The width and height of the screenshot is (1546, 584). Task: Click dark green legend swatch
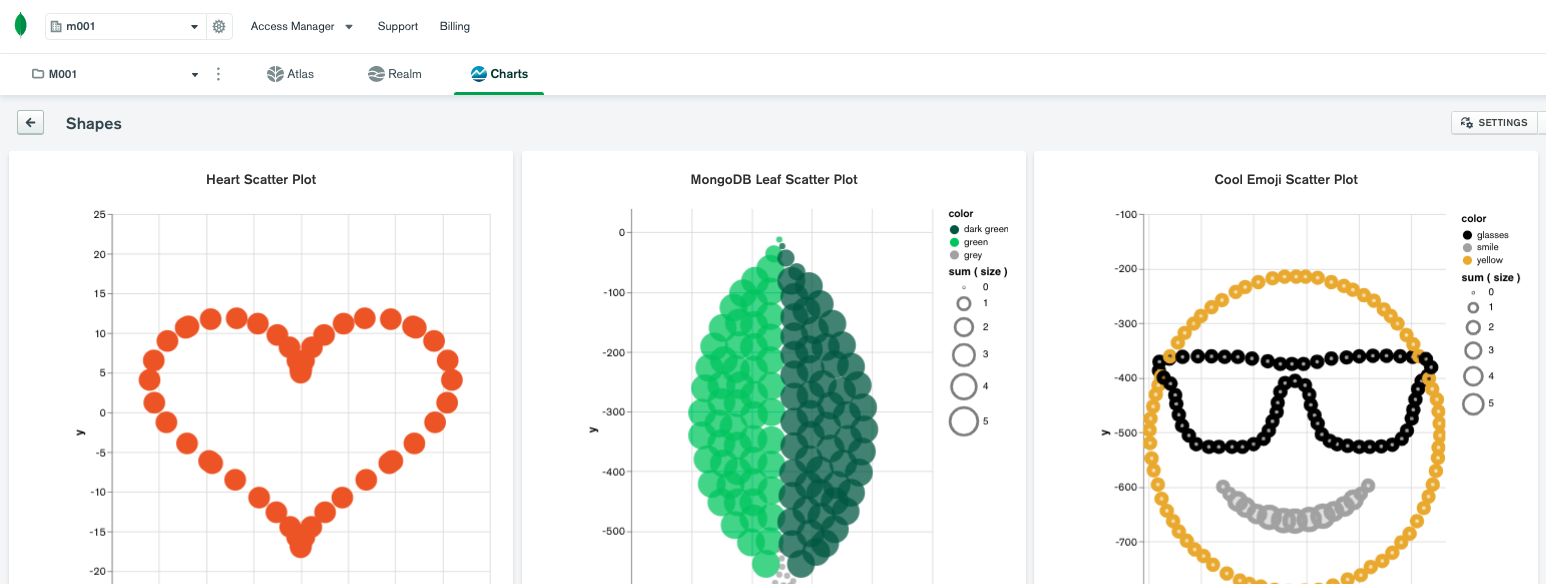click(955, 229)
